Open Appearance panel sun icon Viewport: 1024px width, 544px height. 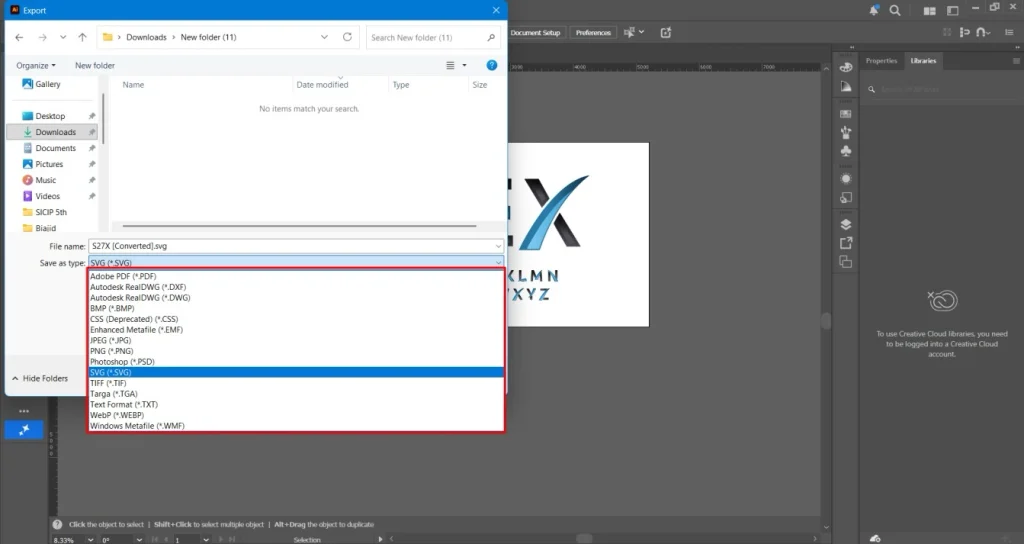coord(846,179)
